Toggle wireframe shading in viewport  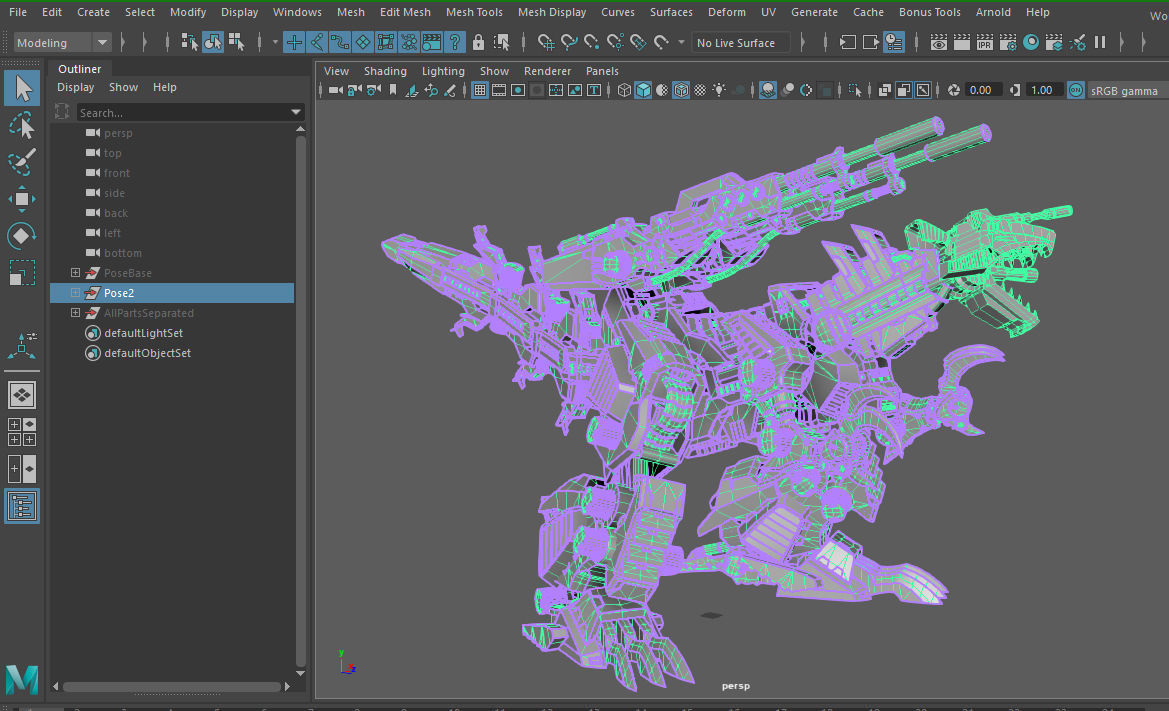click(x=624, y=90)
